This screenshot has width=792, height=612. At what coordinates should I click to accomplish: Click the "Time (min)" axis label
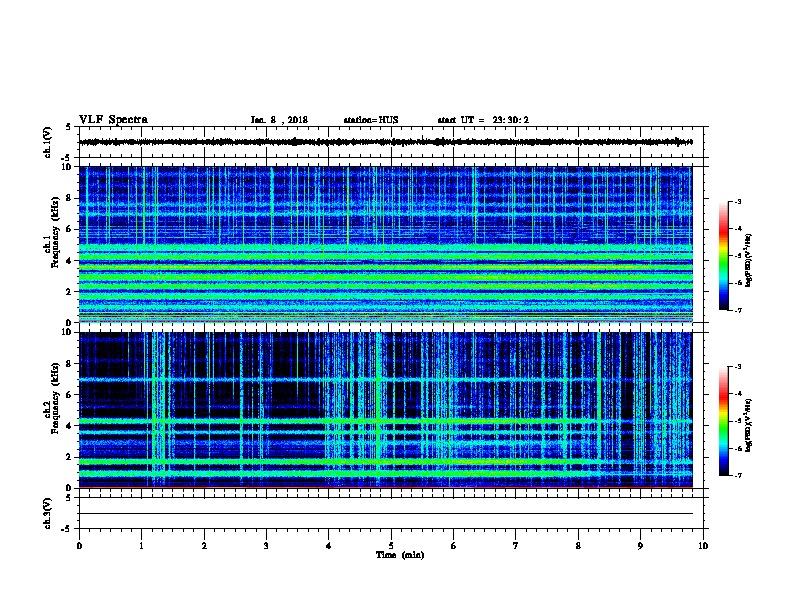coord(400,555)
